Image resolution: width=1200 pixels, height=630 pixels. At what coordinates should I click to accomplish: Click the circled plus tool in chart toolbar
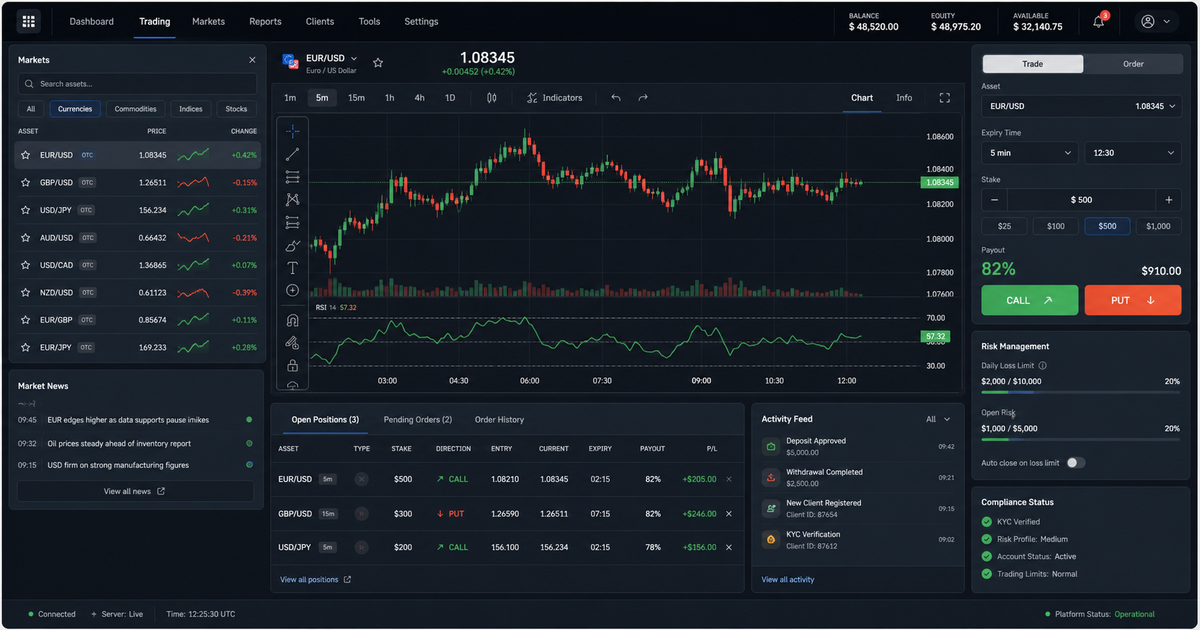coord(293,290)
